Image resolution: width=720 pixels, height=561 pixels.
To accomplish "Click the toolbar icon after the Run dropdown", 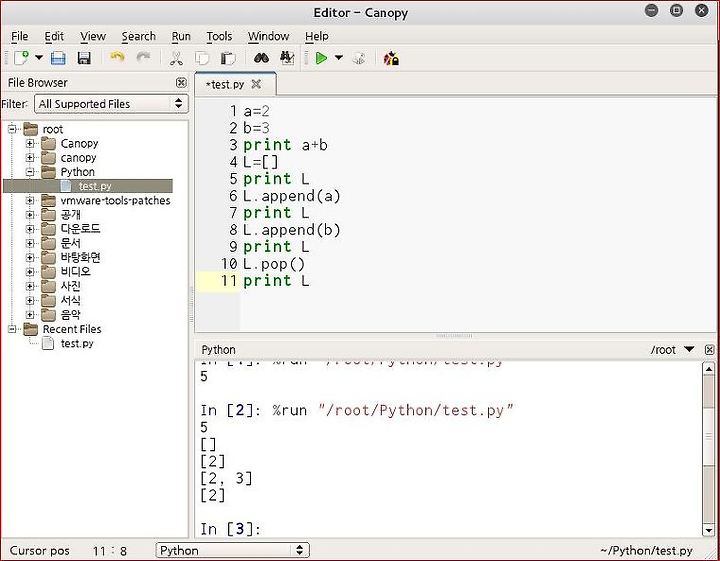I will pyautogui.click(x=359, y=58).
